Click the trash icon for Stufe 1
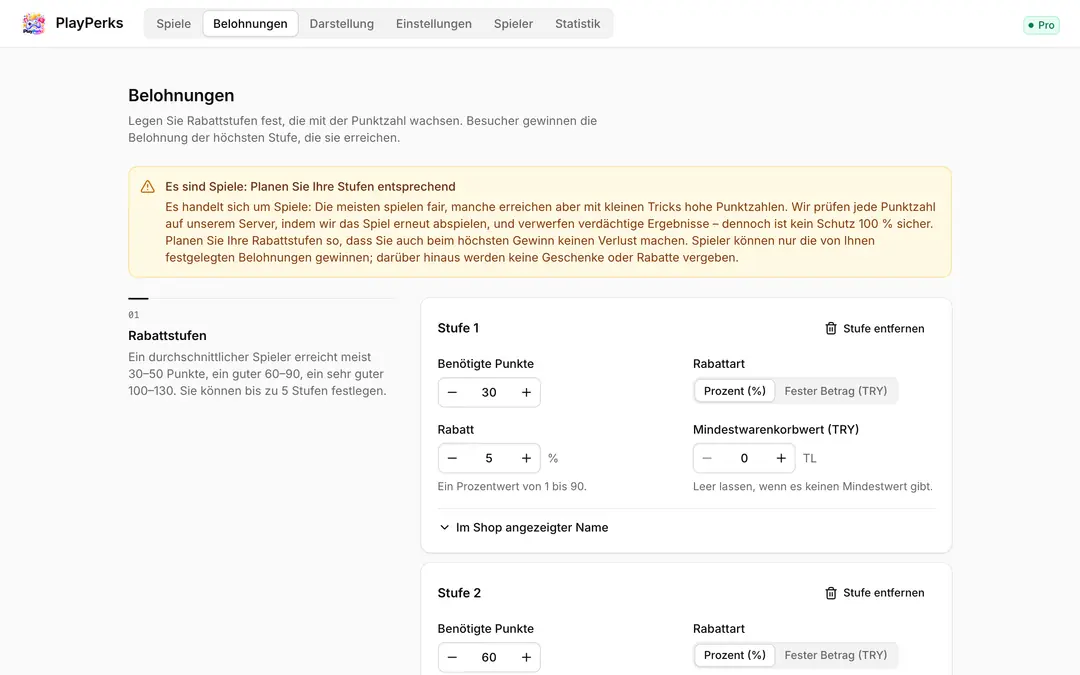This screenshot has height=675, width=1080. point(831,329)
